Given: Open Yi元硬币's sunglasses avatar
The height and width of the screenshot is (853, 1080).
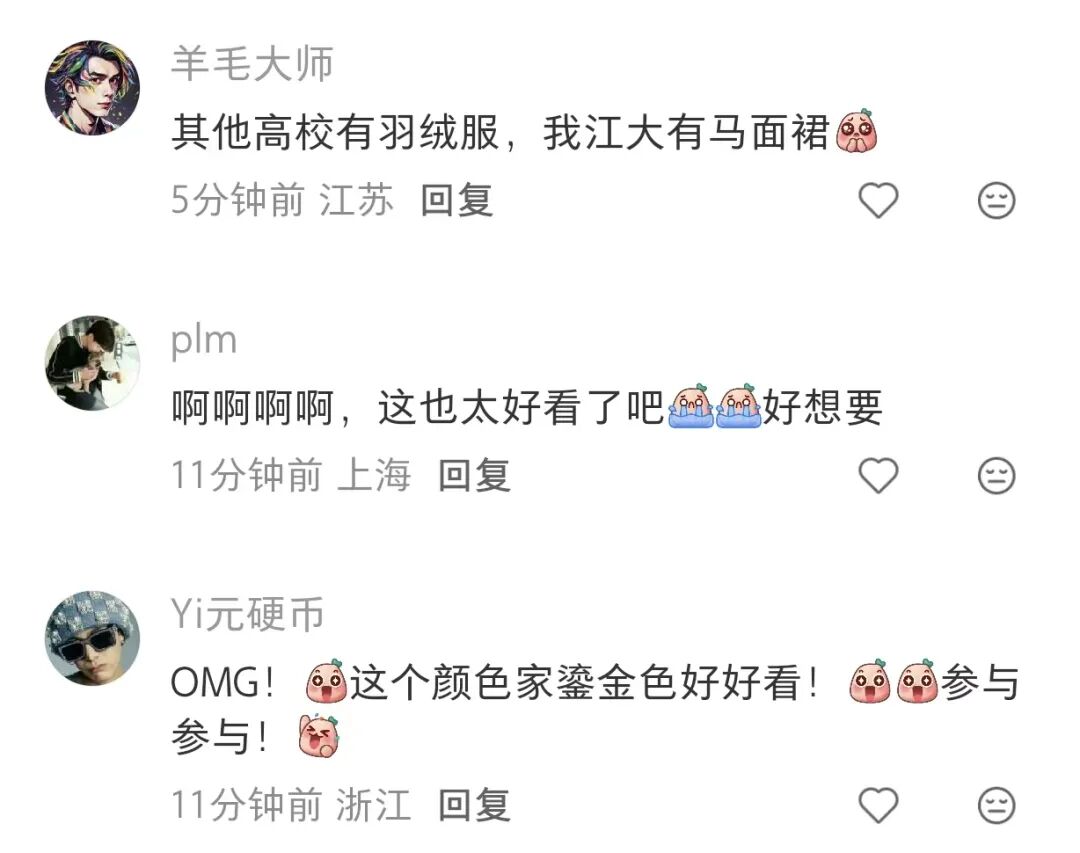Looking at the screenshot, I should click(92, 638).
